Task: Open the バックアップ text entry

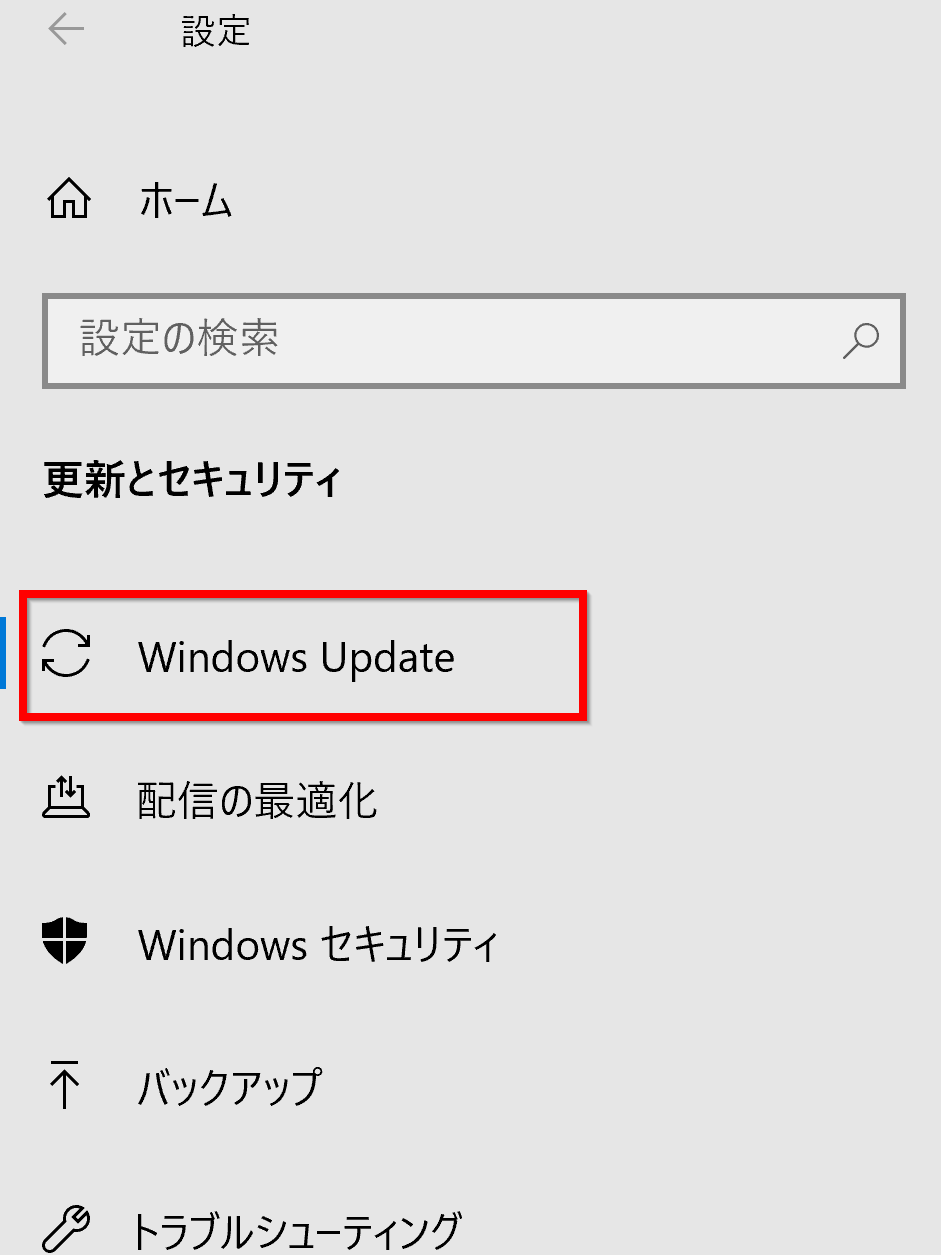Action: point(230,1086)
